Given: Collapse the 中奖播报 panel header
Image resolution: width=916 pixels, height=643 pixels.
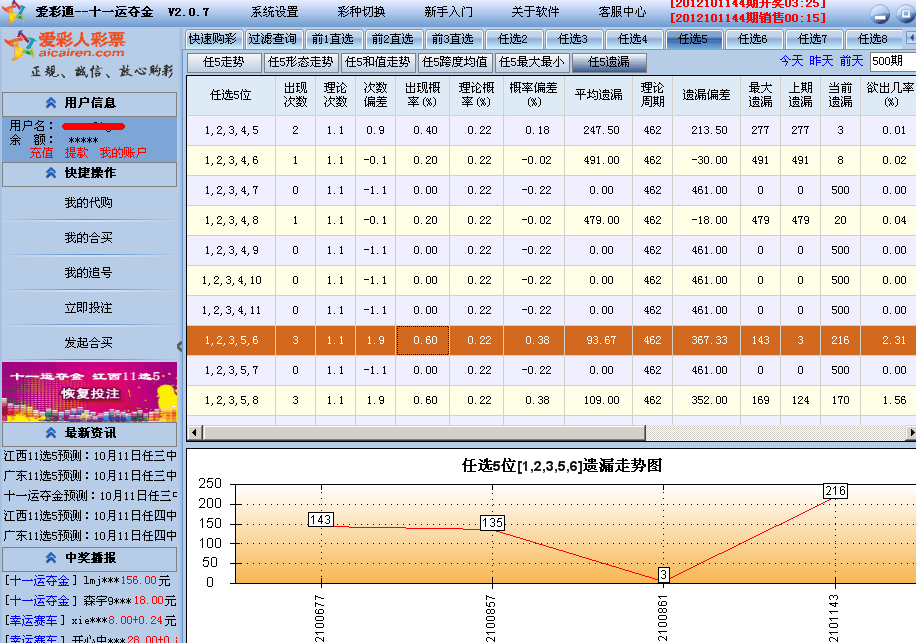Looking at the screenshot, I should click(90, 559).
